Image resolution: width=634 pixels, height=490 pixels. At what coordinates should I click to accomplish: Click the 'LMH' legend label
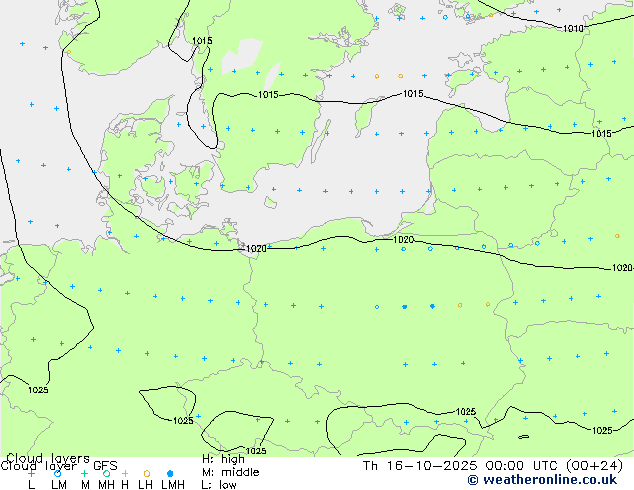click(x=173, y=485)
